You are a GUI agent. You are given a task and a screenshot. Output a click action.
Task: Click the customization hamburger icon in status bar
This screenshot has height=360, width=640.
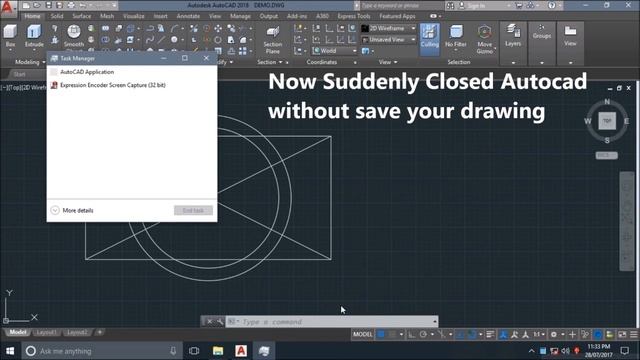coord(633,334)
